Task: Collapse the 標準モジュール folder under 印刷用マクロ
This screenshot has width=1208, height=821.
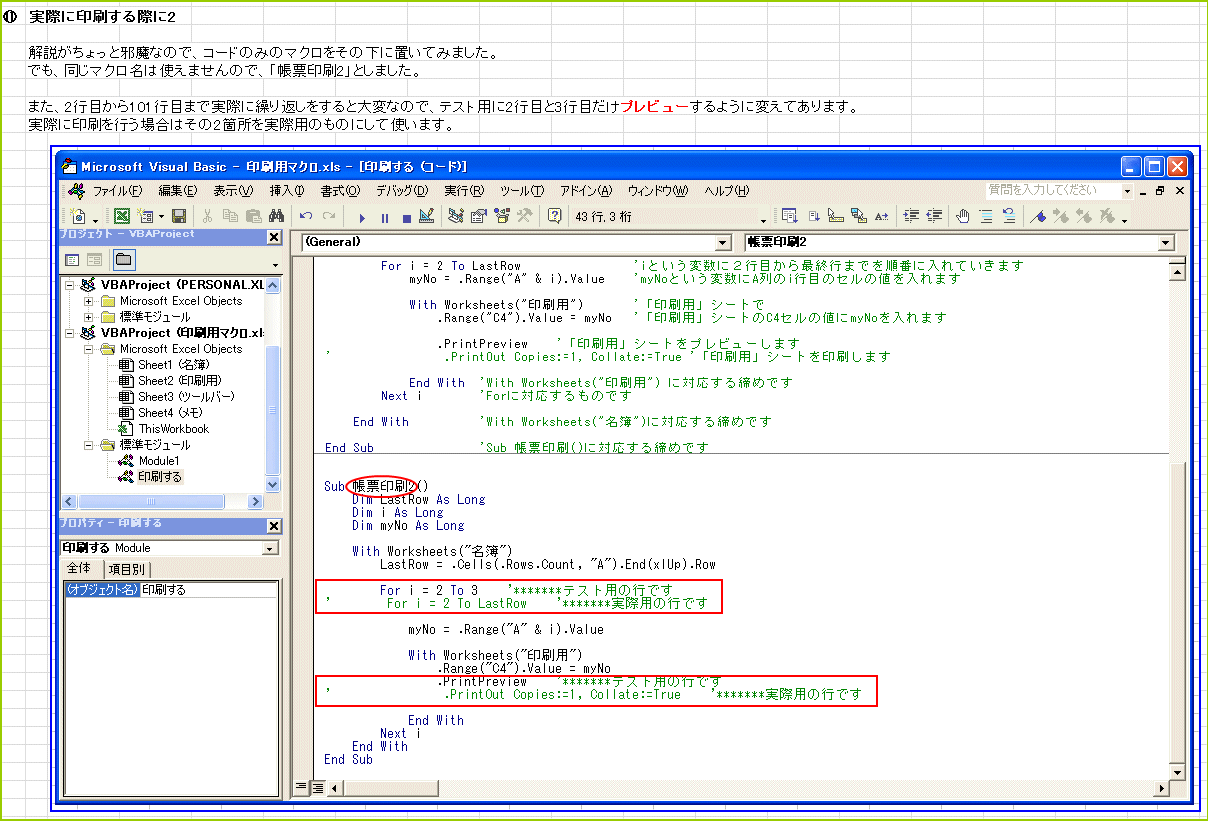Action: point(89,445)
